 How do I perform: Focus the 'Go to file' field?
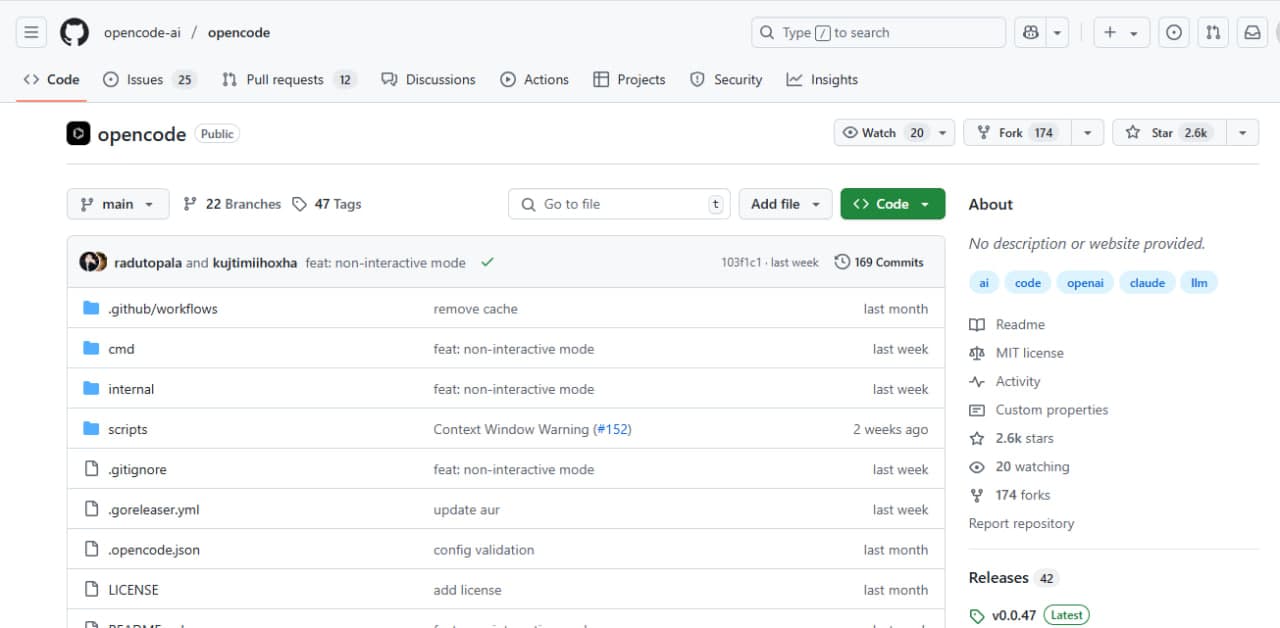point(619,204)
